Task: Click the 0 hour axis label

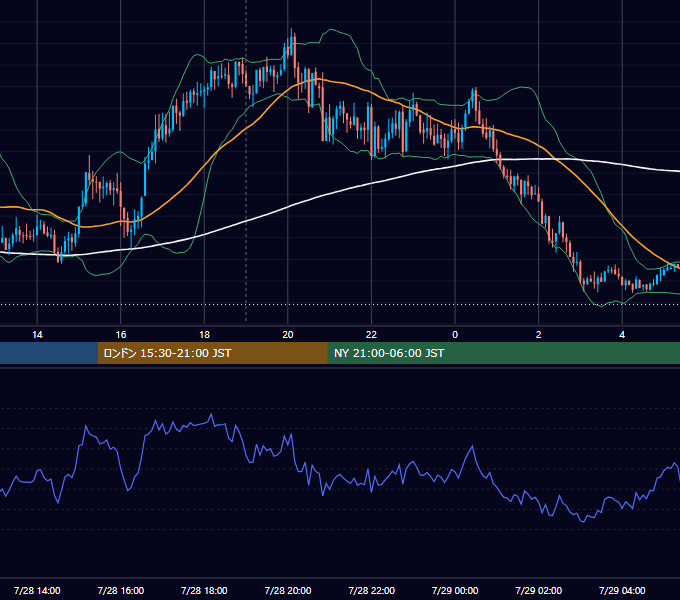Action: pos(455,335)
